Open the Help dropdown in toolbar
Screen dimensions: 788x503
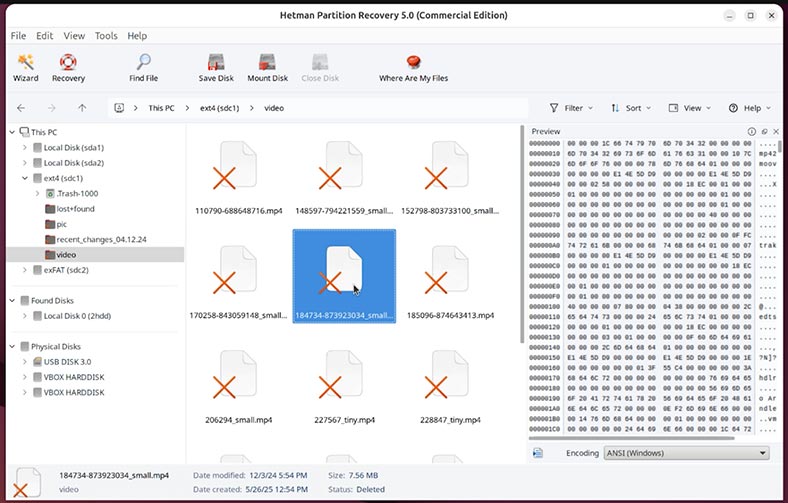pyautogui.click(x=750, y=108)
